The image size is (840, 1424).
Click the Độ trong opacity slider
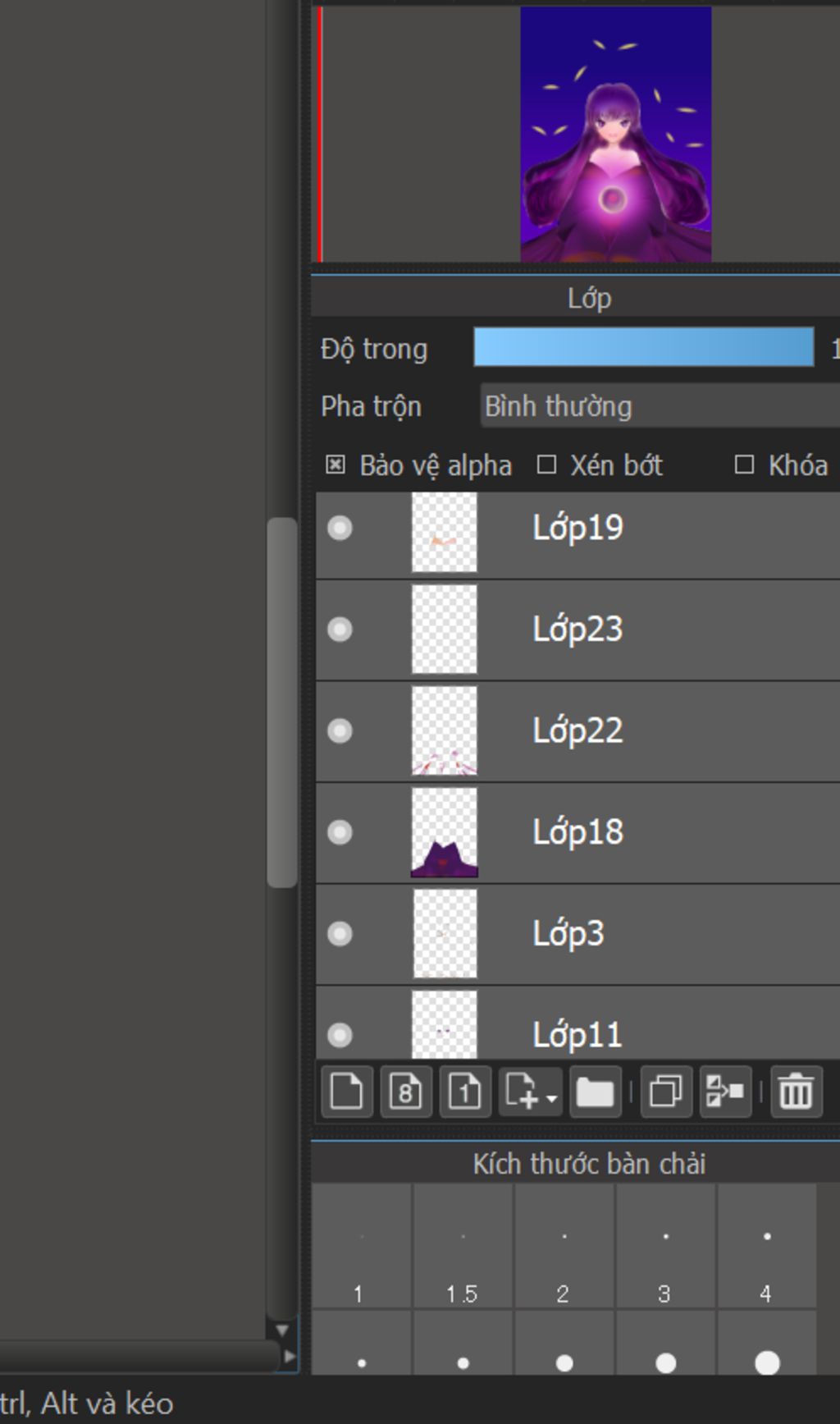click(x=643, y=347)
